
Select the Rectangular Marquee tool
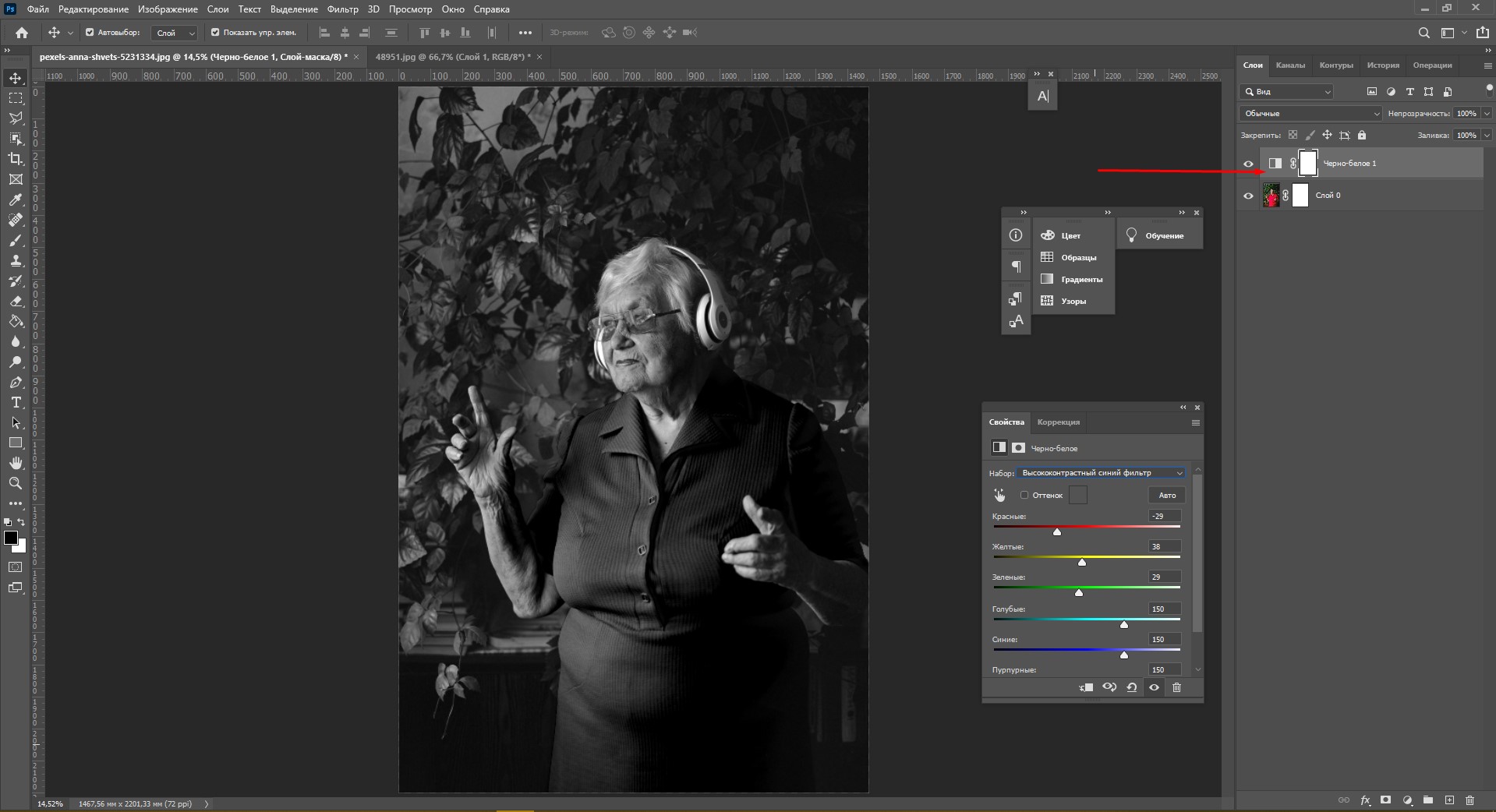(16, 98)
